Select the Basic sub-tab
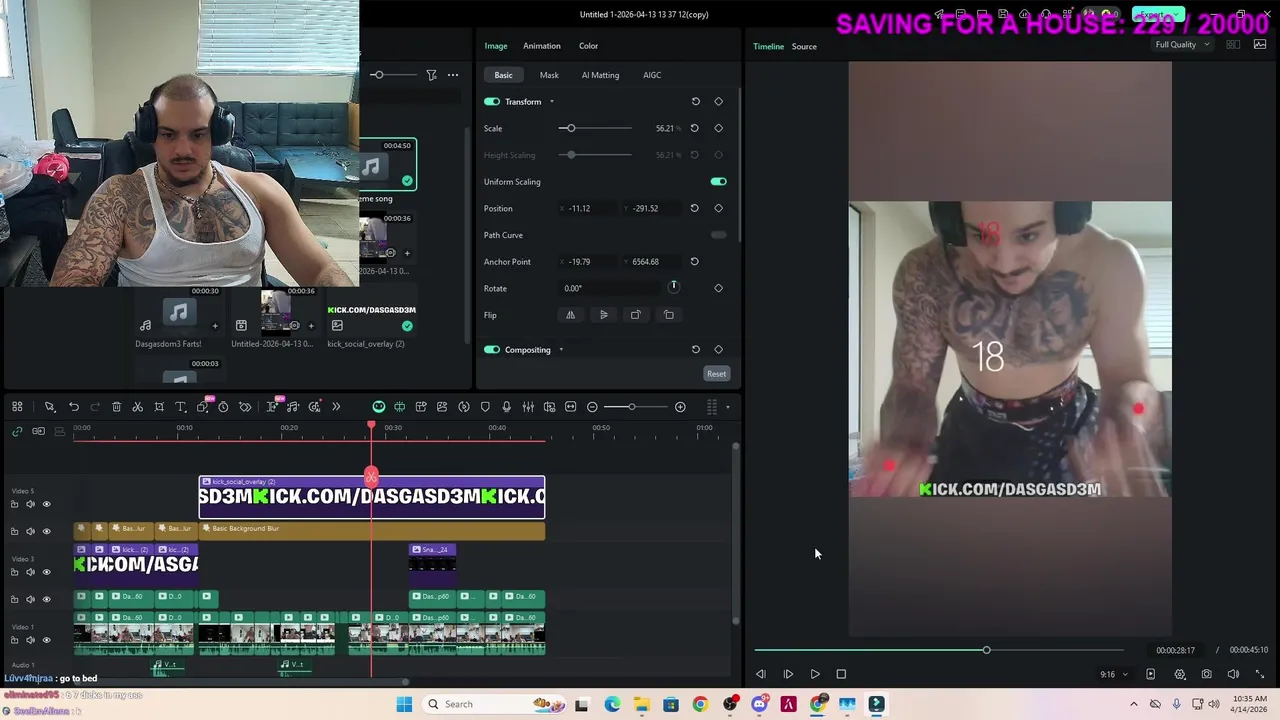This screenshot has width=1280, height=720. (x=503, y=75)
